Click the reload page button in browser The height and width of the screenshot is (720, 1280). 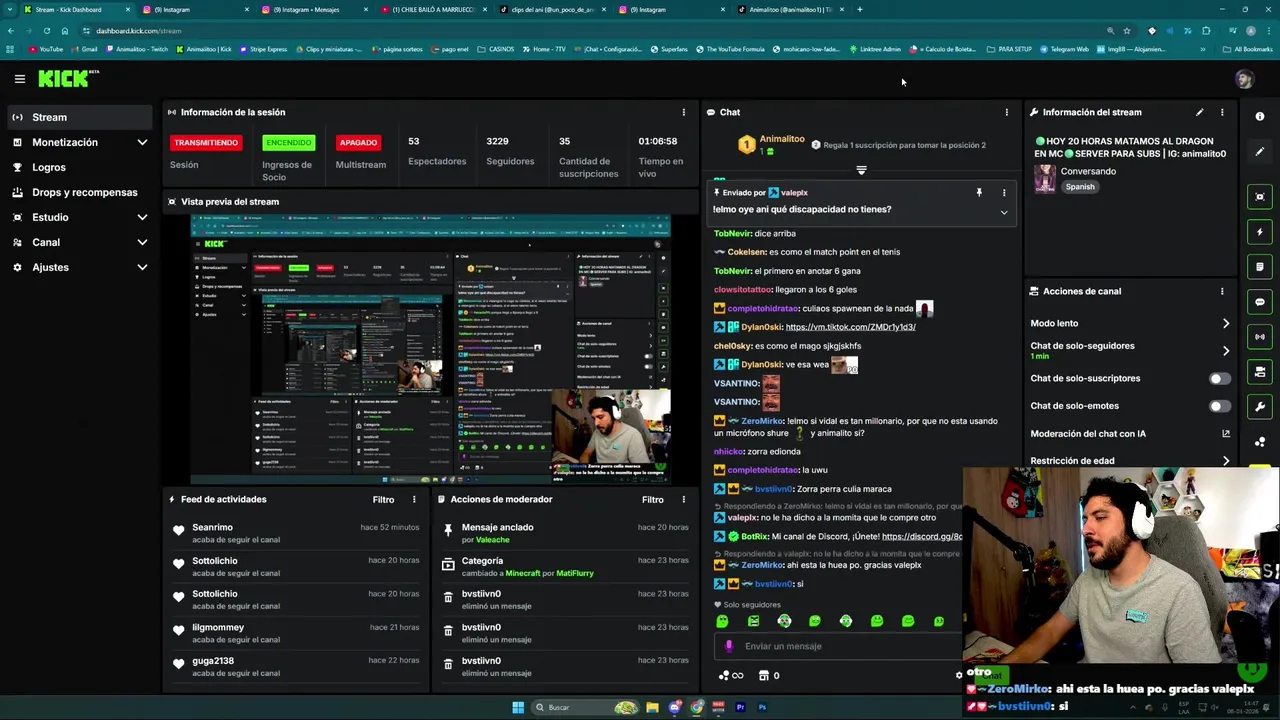click(x=47, y=31)
